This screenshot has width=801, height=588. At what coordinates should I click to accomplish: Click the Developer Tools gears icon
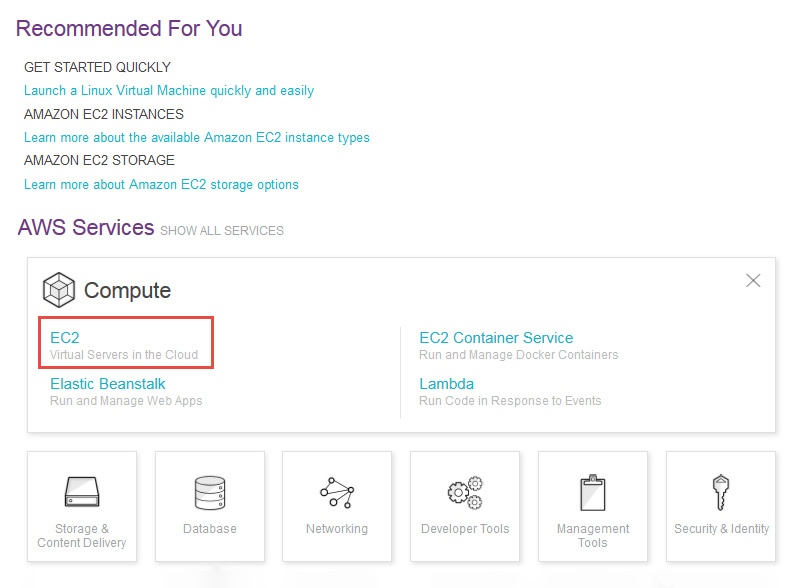click(x=465, y=492)
